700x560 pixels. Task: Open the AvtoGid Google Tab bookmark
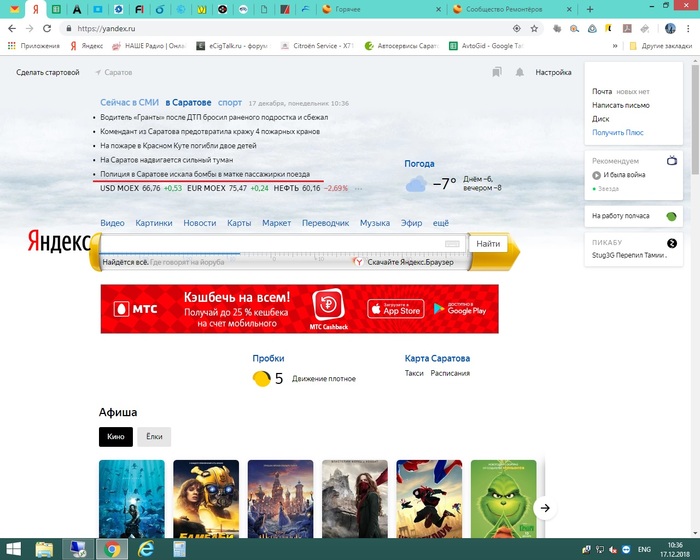(486, 46)
